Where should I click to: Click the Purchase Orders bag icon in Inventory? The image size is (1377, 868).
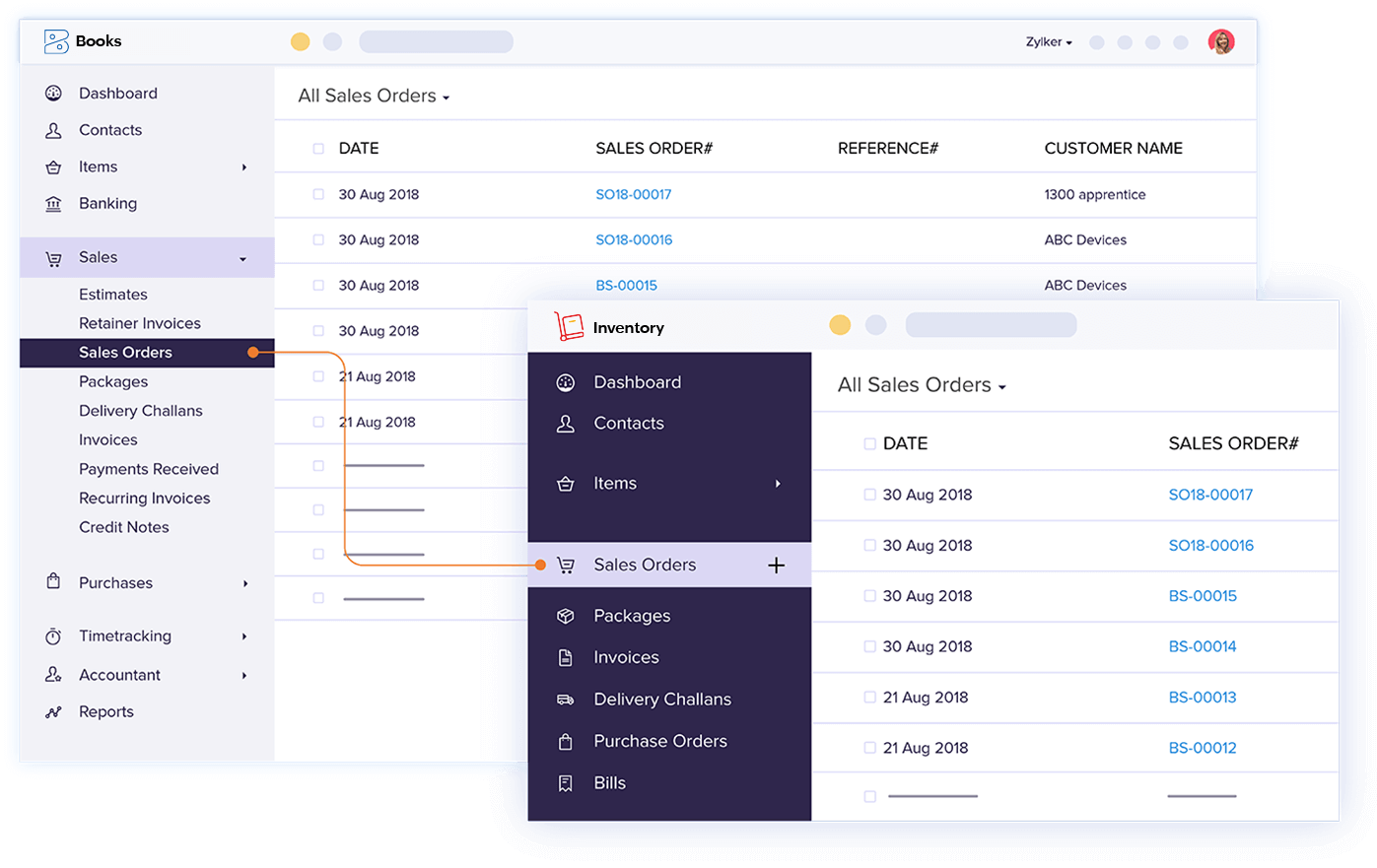tap(566, 742)
